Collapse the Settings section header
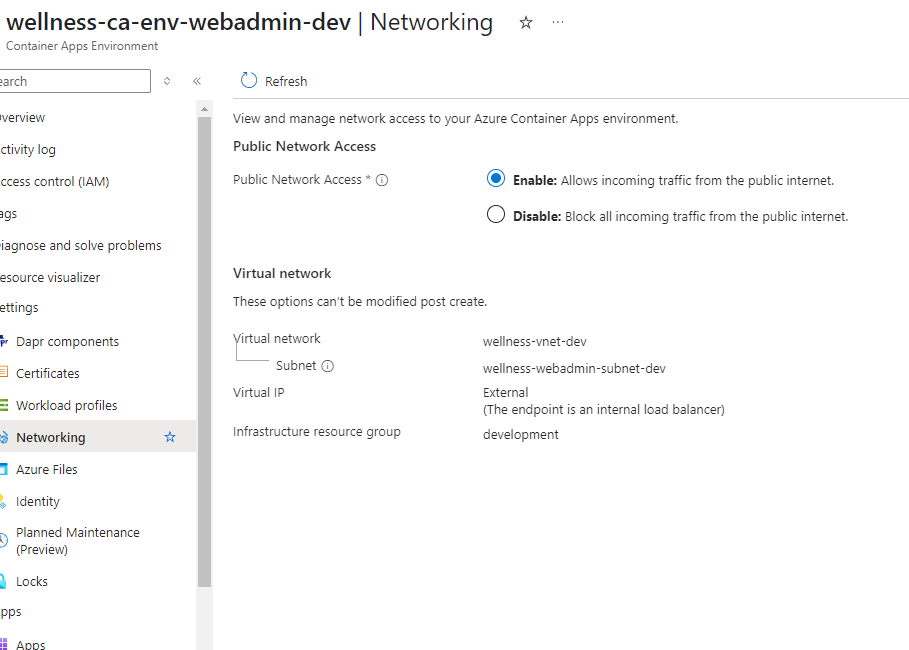This screenshot has width=909, height=650. pyautogui.click(x=19, y=307)
